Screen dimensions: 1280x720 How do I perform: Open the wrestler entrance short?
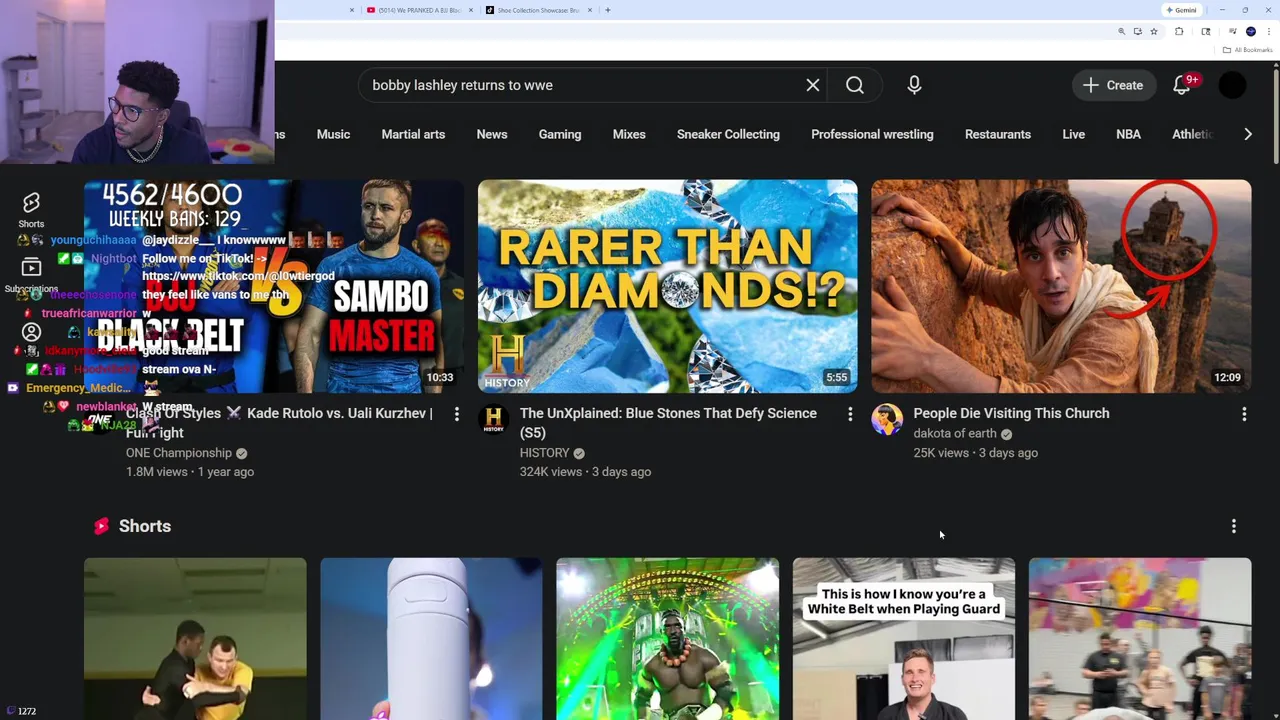pyautogui.click(x=667, y=639)
